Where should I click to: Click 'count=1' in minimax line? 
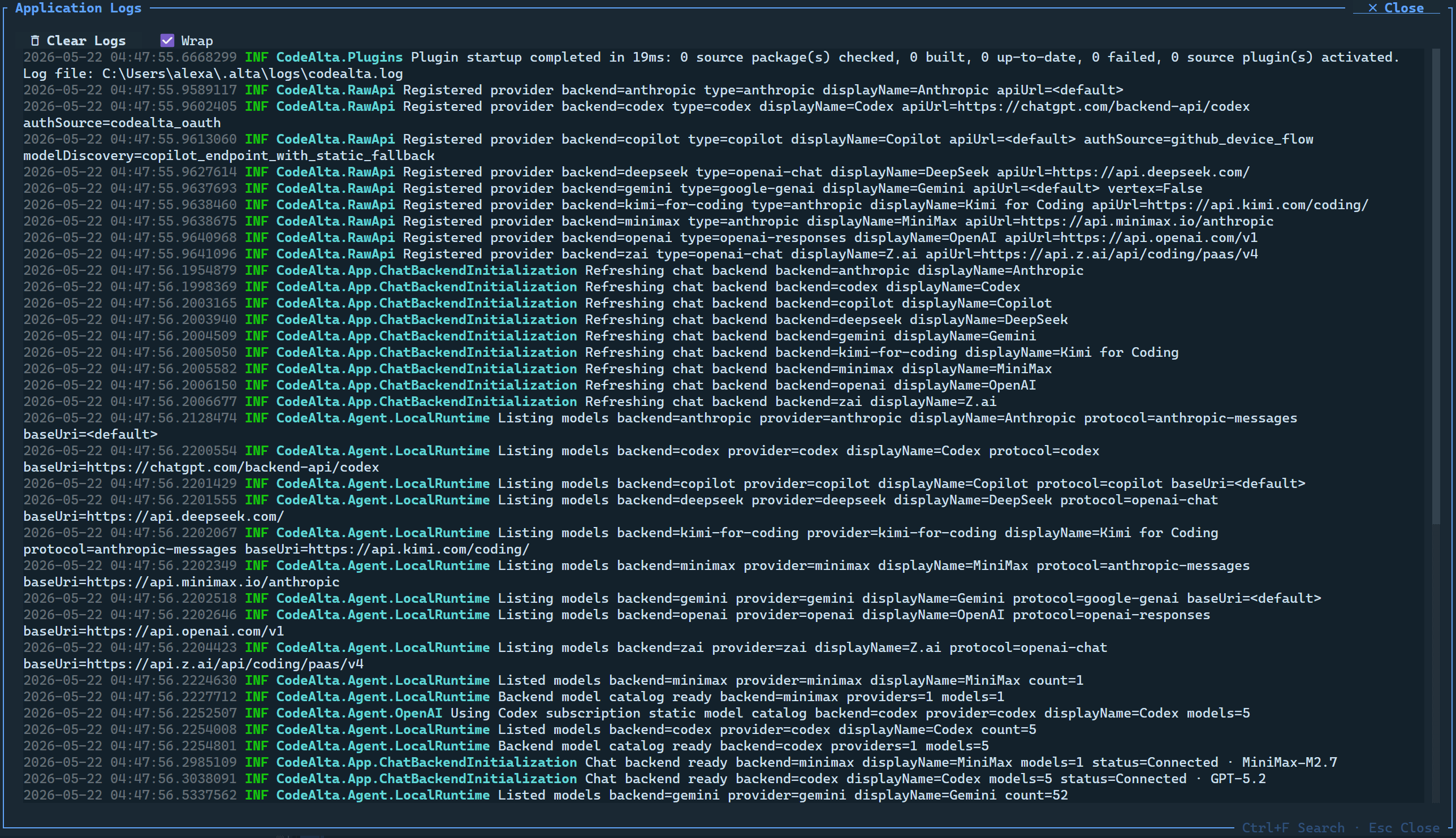pos(1056,680)
